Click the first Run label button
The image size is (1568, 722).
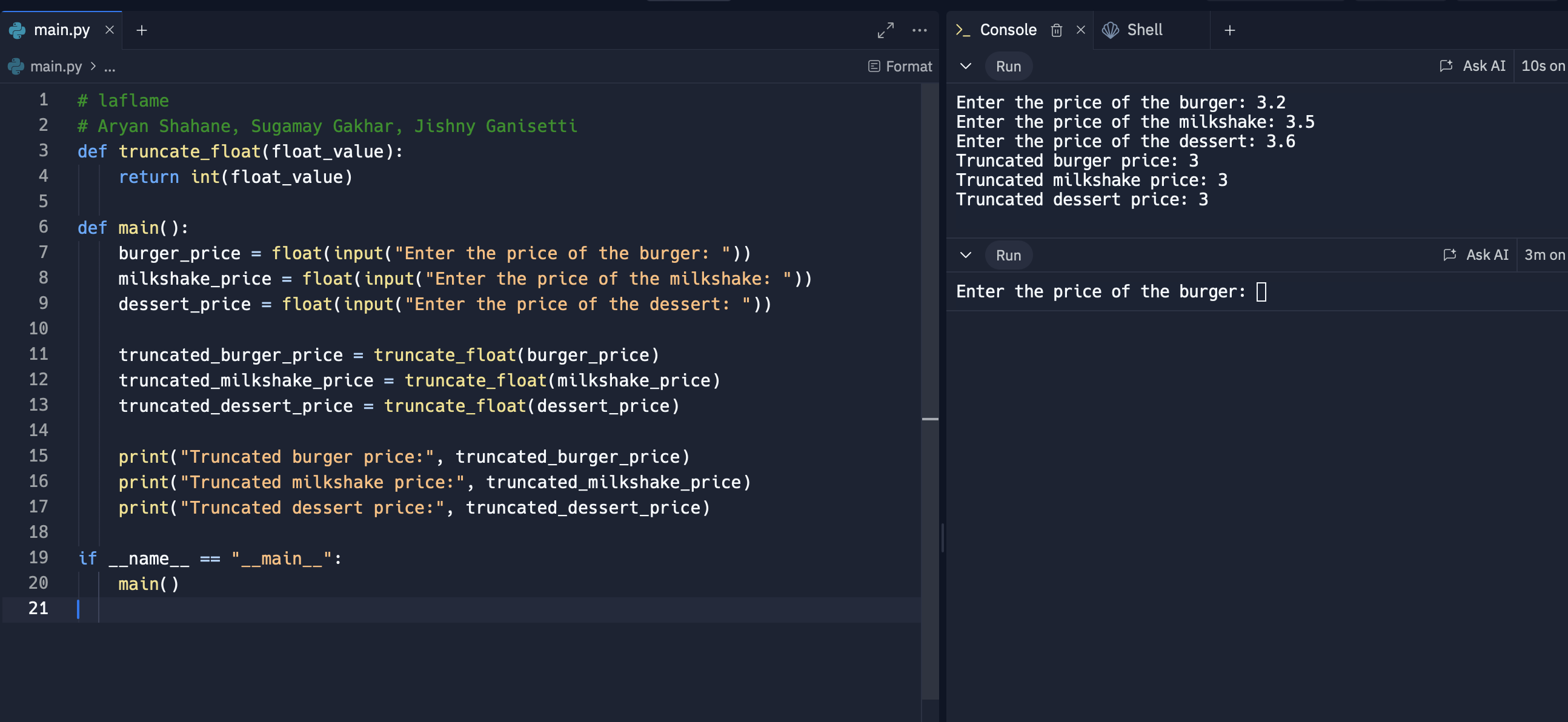click(x=1008, y=67)
